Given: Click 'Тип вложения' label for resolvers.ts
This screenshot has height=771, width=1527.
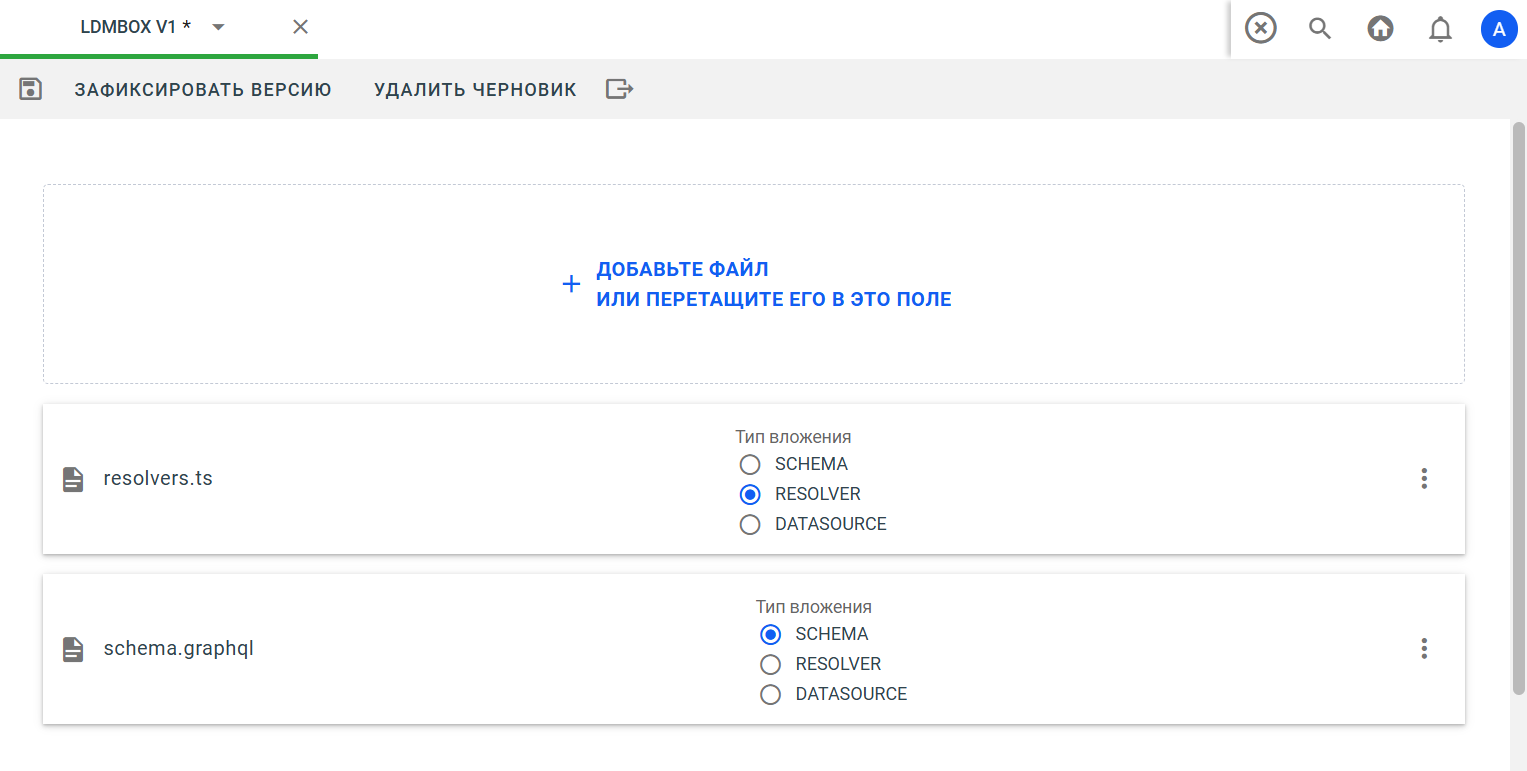Looking at the screenshot, I should coord(793,437).
